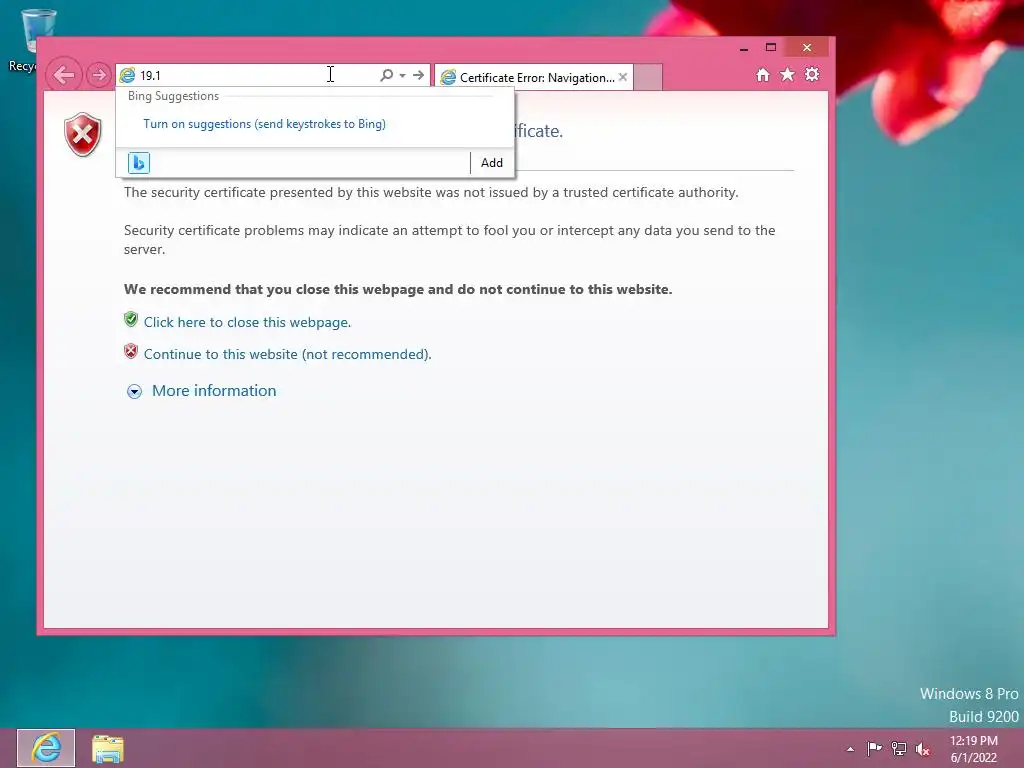Open Action Center flag icon

pyautogui.click(x=874, y=748)
